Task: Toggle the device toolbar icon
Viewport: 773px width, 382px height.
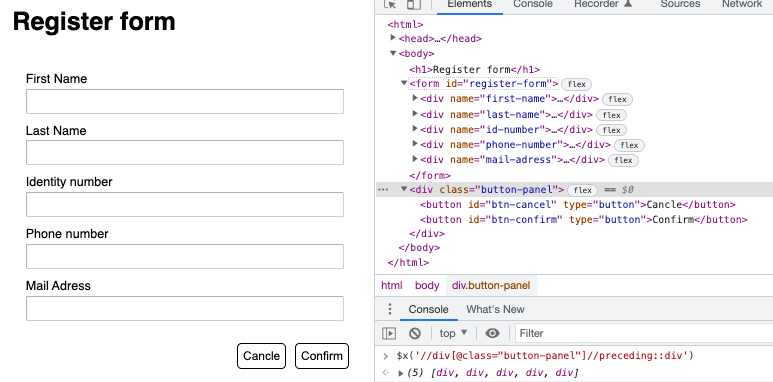Action: [x=414, y=4]
